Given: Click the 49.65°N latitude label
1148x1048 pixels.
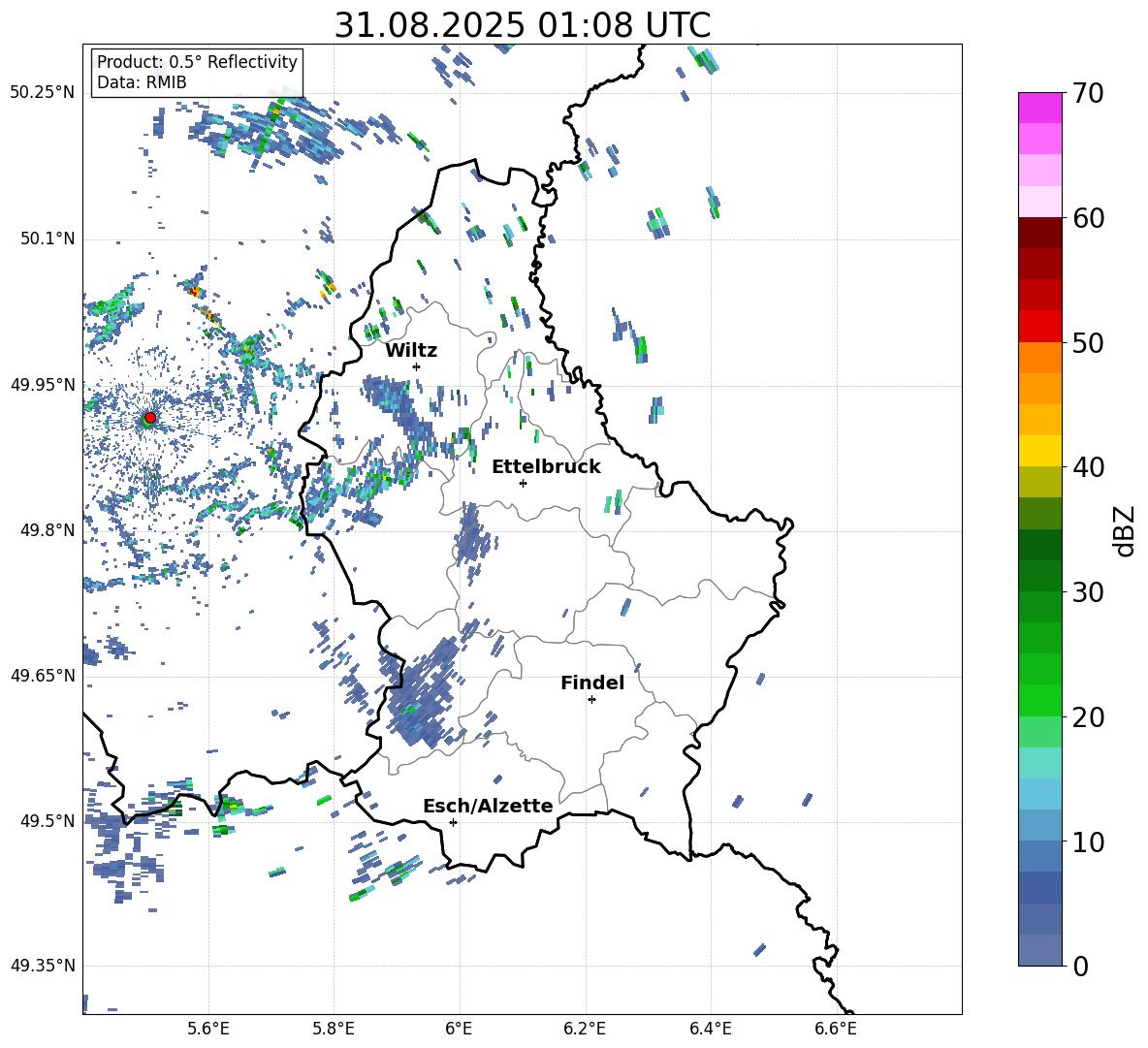Looking at the screenshot, I should 42,675.
